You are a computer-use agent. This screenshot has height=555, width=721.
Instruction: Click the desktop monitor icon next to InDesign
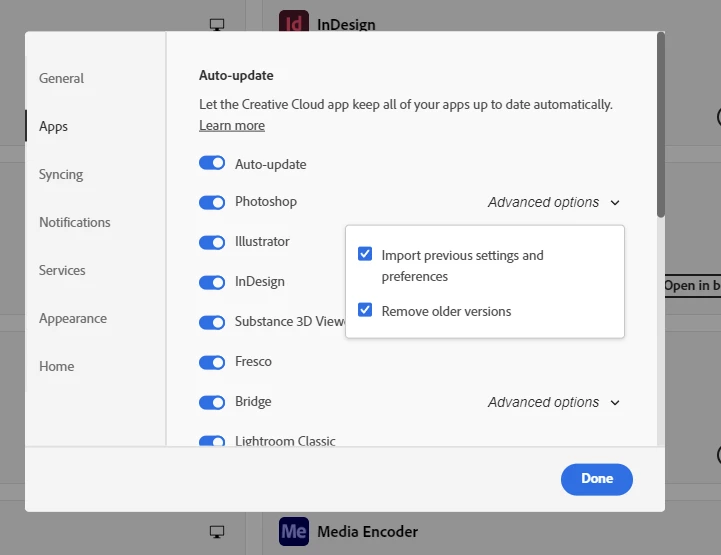tap(217, 24)
